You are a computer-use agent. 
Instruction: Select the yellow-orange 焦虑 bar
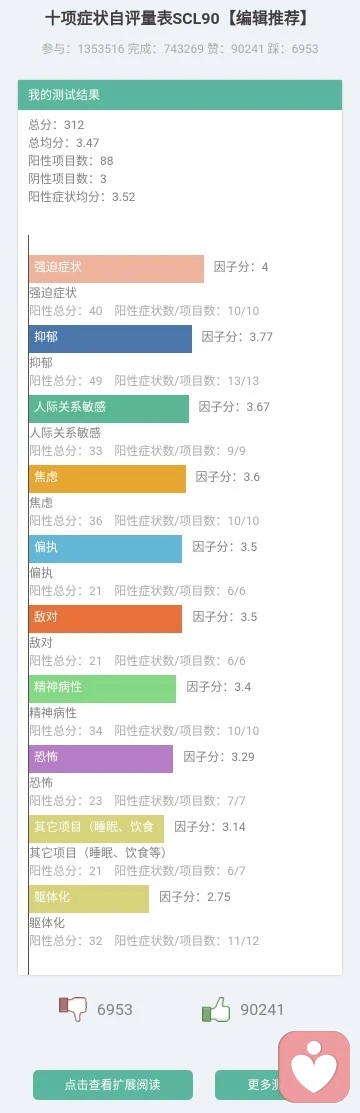pyautogui.click(x=107, y=478)
